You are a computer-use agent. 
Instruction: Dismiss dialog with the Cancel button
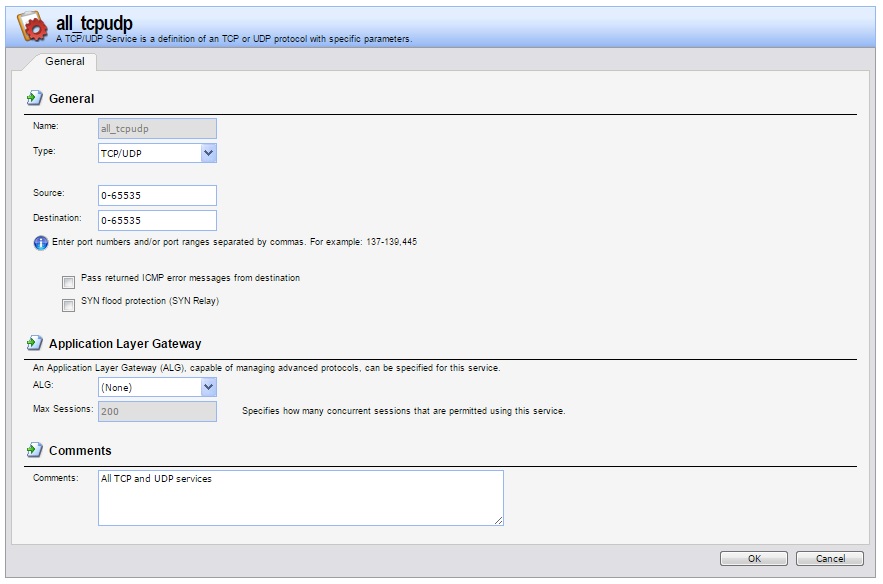tap(830, 558)
